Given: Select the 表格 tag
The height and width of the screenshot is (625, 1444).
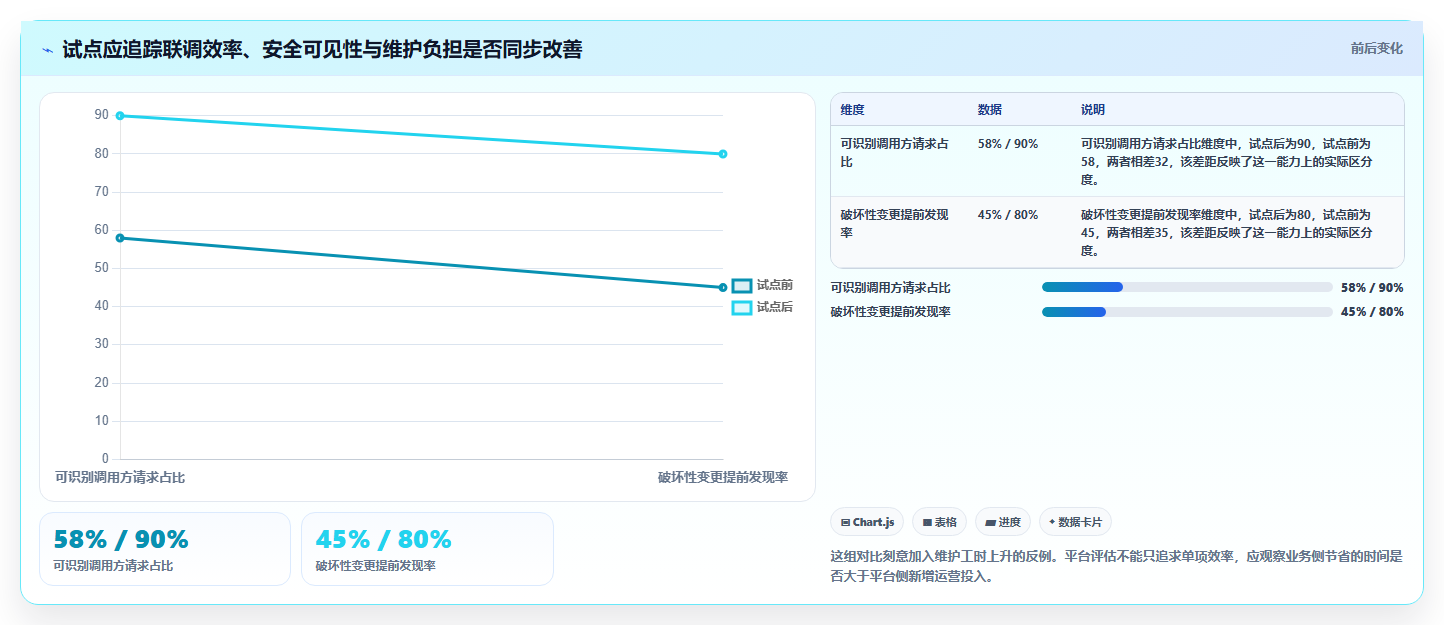Looking at the screenshot, I should [x=939, y=522].
